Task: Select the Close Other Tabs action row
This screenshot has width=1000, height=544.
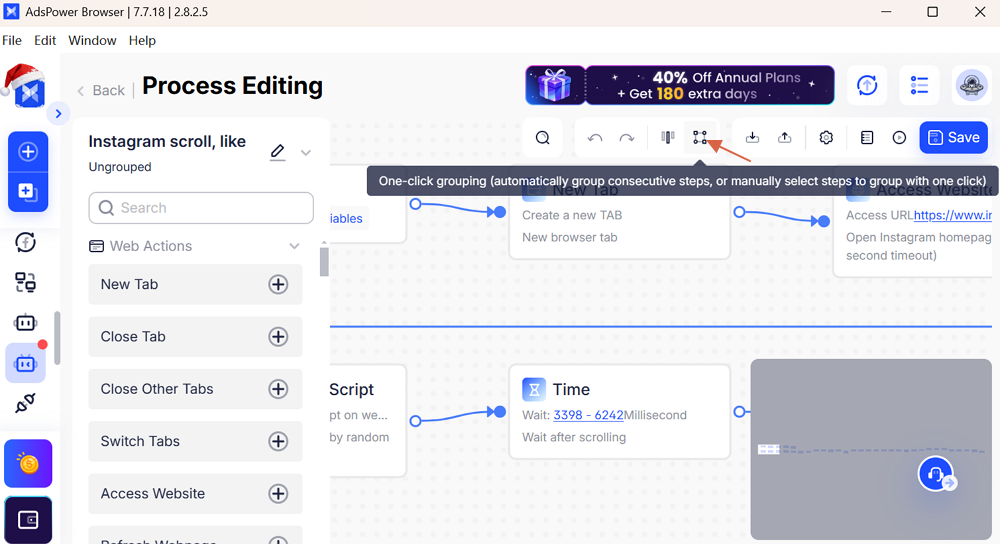Action: click(195, 389)
